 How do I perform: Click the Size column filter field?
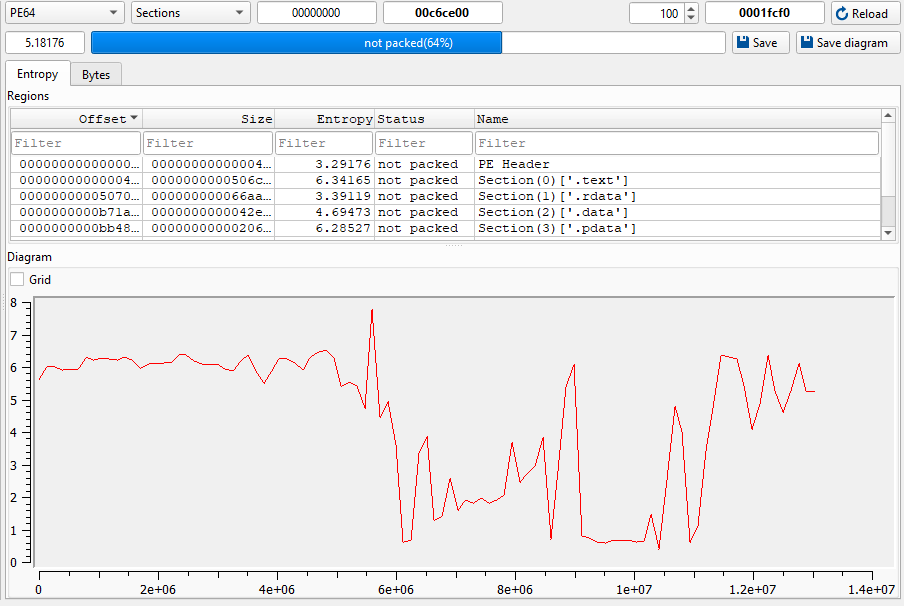[208, 143]
